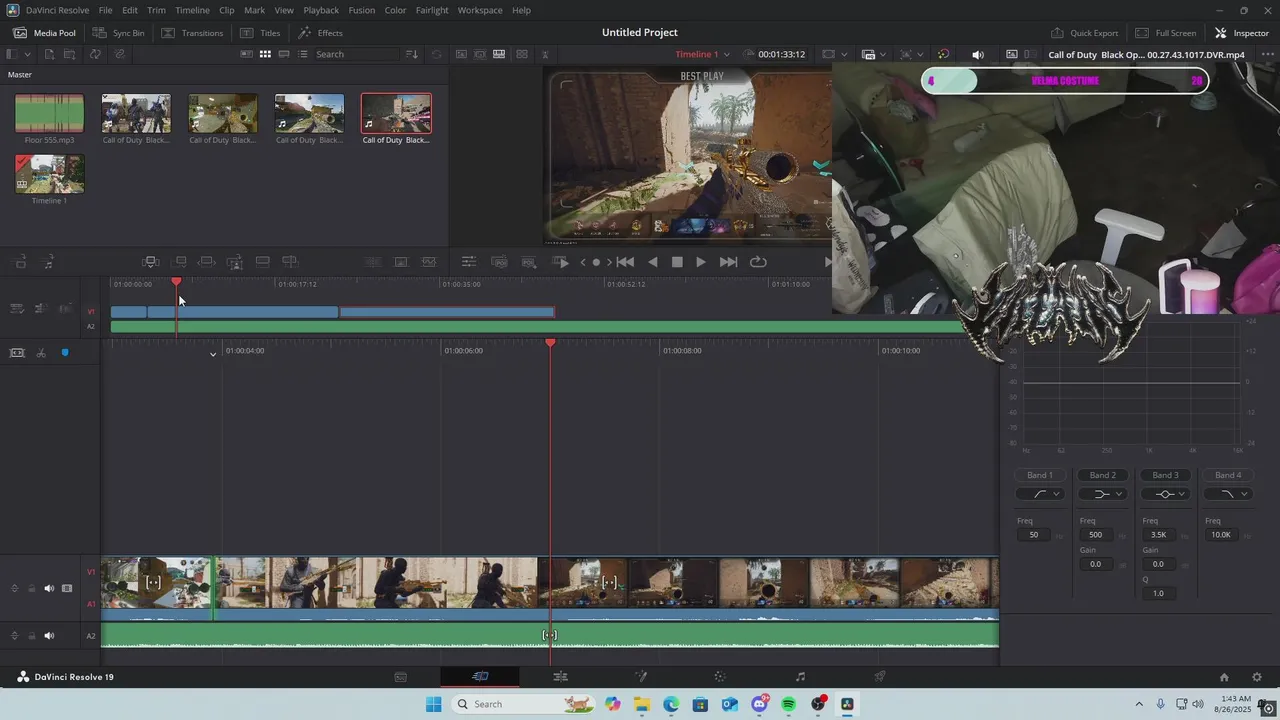
Task: Open the Transitions panel
Action: 192,33
